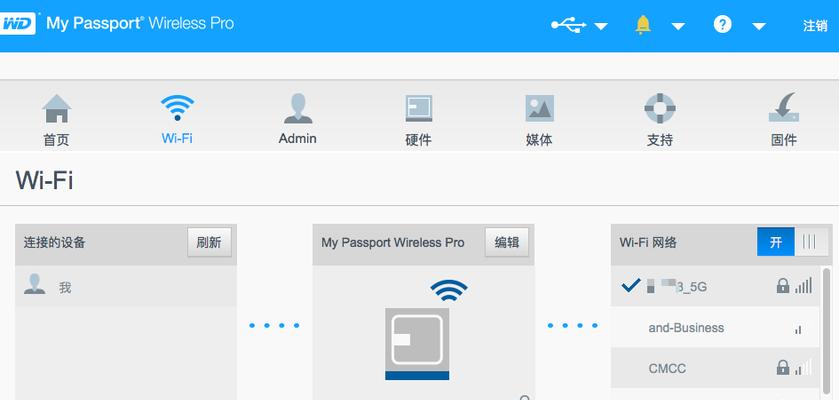
Task: Click the Wi-Fi page heading
Action: click(x=44, y=180)
